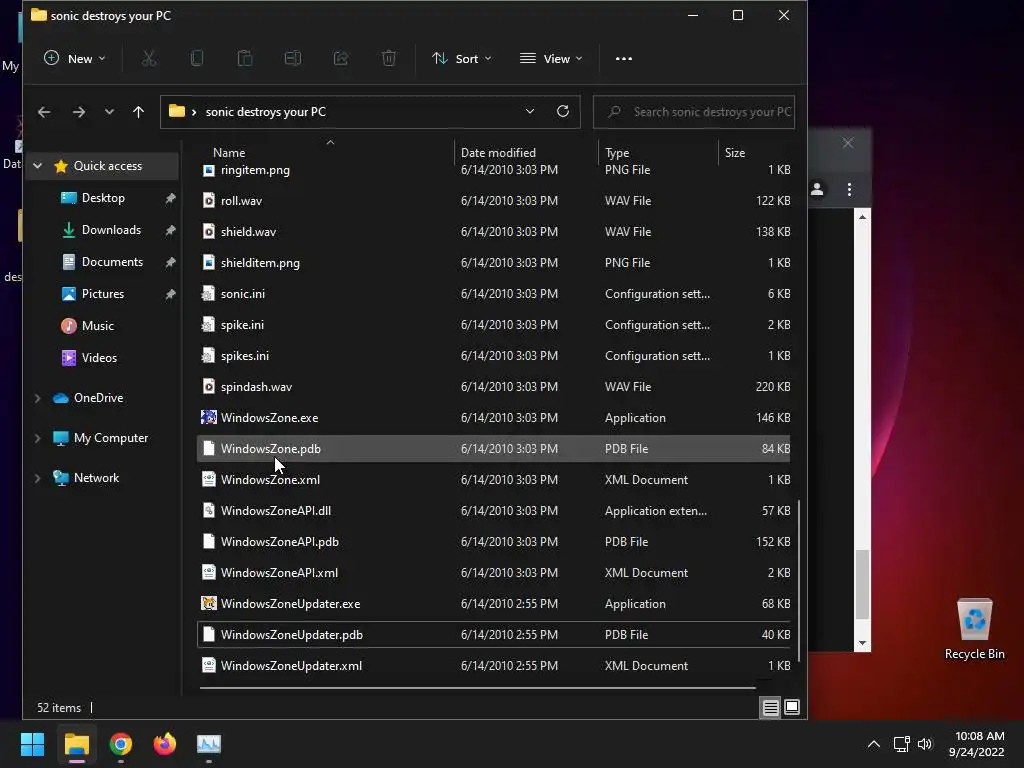
Task: Click the search box for this folder
Action: tap(694, 112)
